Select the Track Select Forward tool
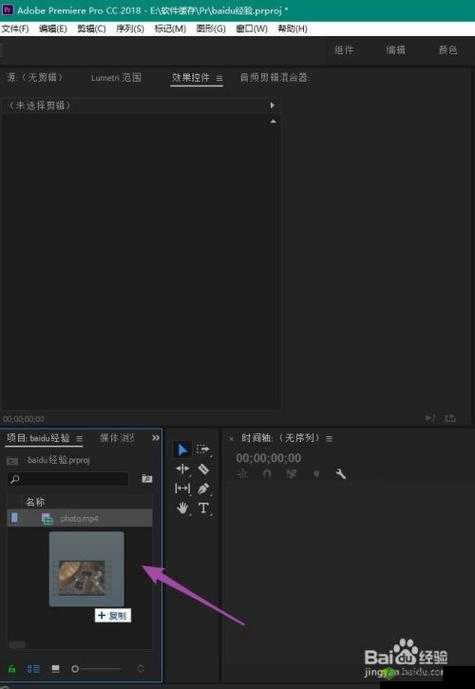475x689 pixels. 203,450
